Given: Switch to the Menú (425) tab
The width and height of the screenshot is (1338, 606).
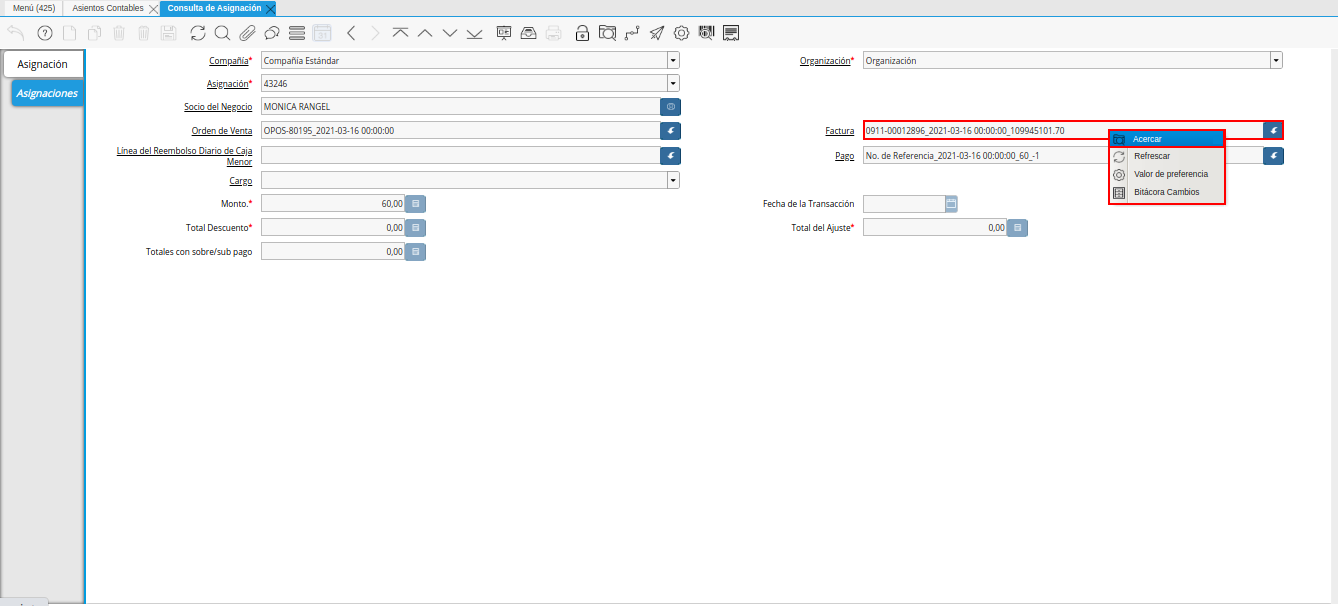Looking at the screenshot, I should (34, 8).
